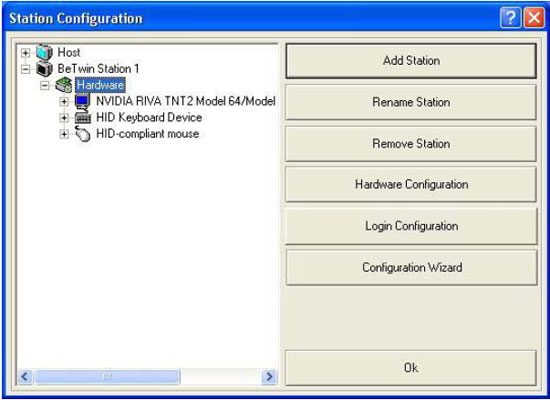
Task: Open Hardware Configuration
Action: point(411,185)
